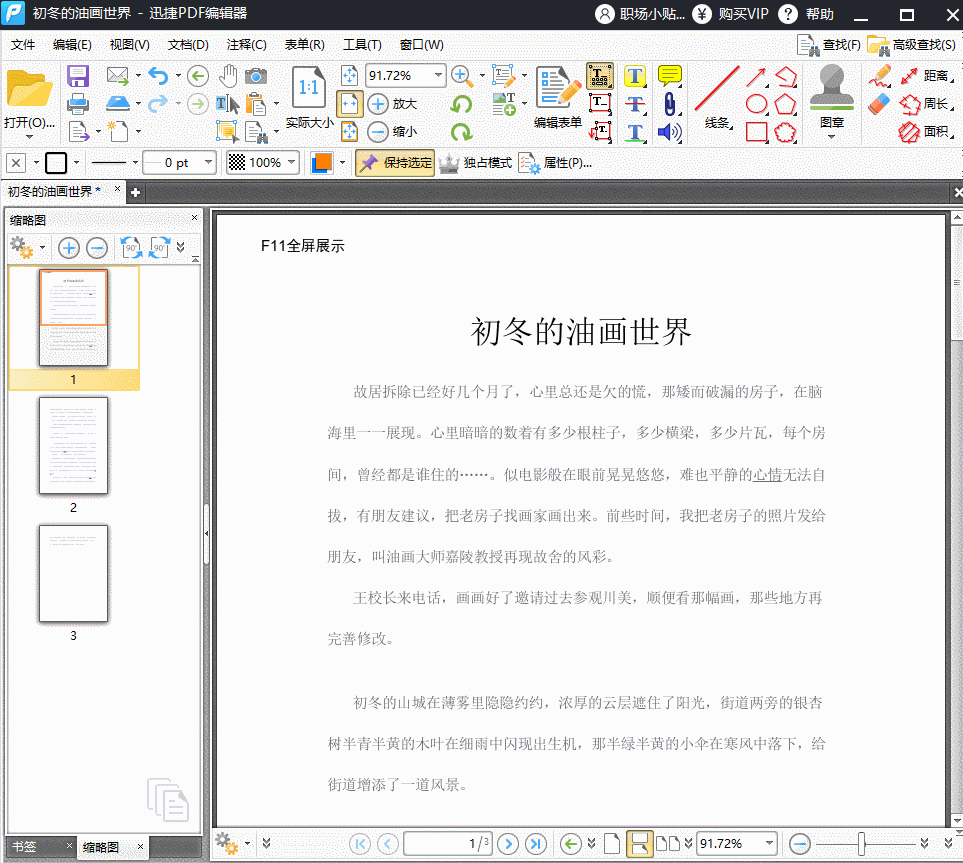
Task: Select the Underline text tool
Action: coord(634,132)
